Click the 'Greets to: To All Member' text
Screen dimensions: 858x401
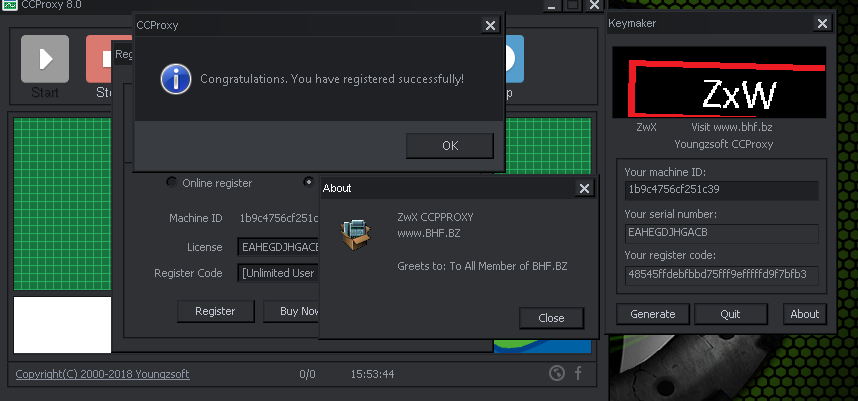(x=482, y=266)
